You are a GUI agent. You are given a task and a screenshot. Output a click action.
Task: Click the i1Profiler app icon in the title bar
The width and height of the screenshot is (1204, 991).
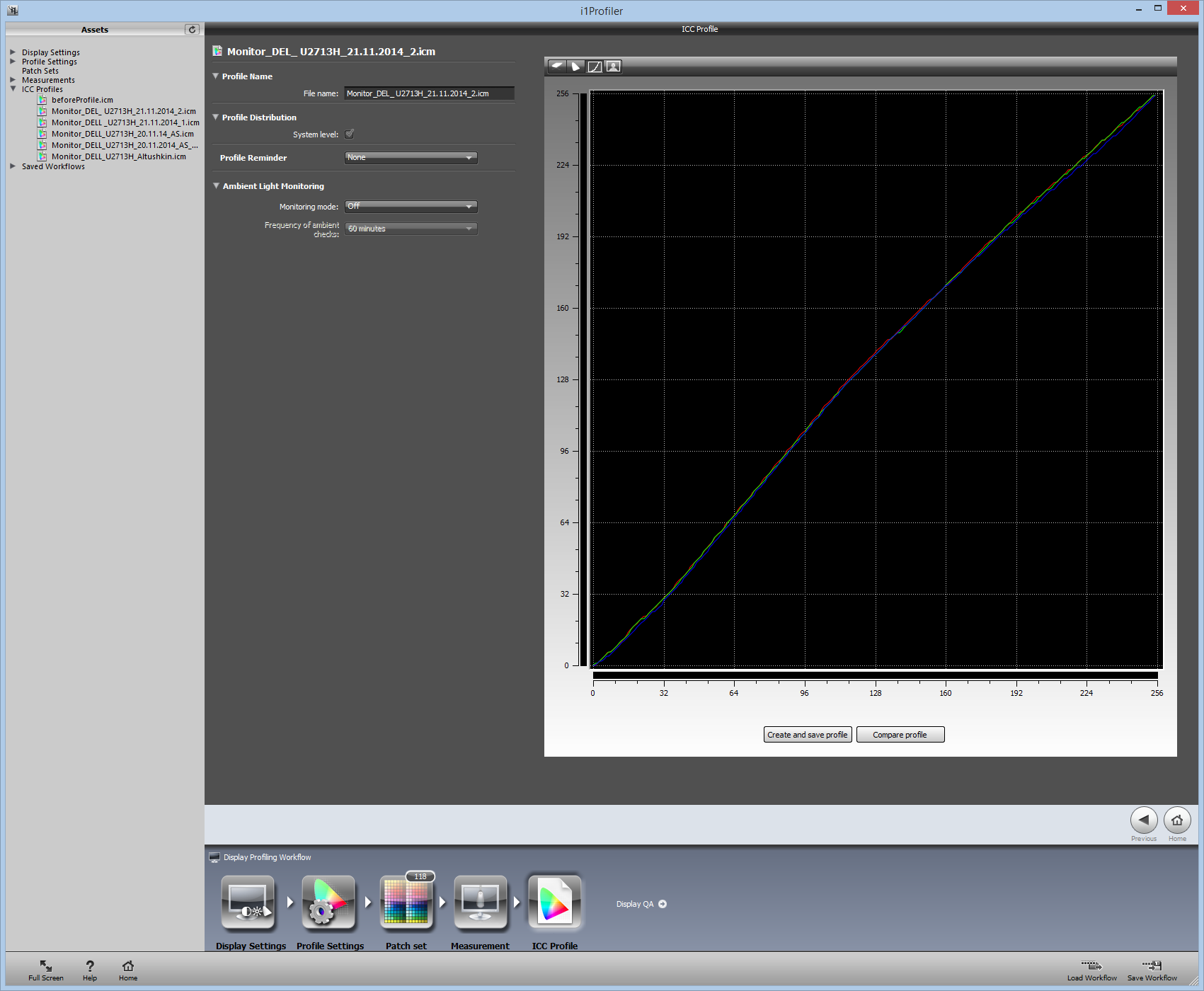point(13,11)
